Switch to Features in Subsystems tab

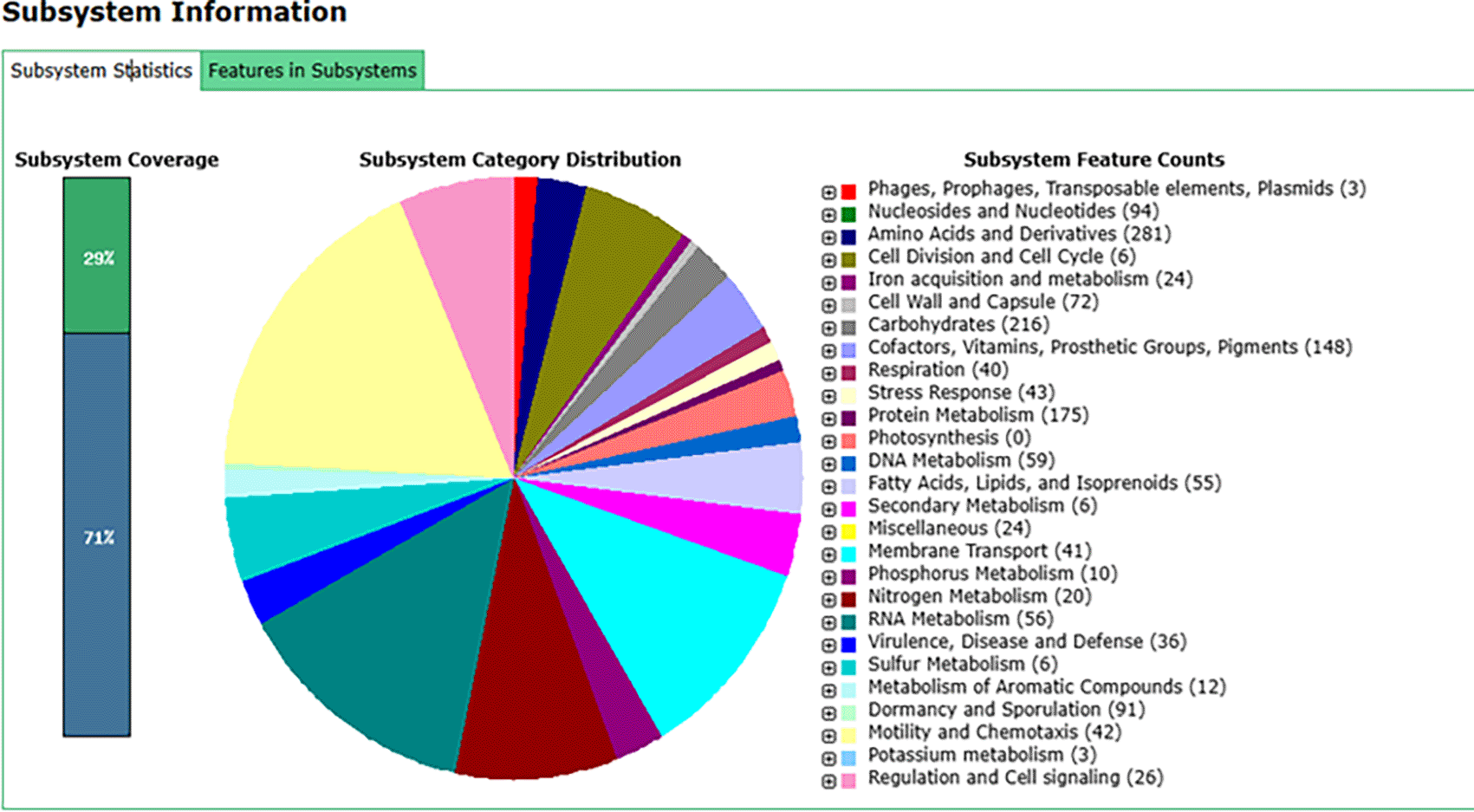tap(312, 70)
